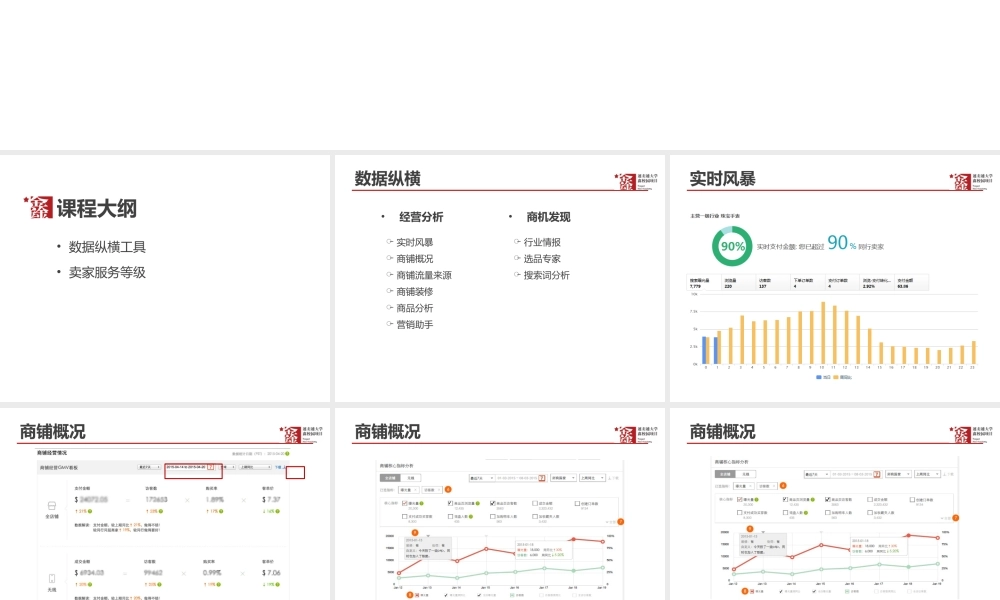Click the mobile phone icon beside 无线 metrics
Viewport: 1000px width, 600px height.
tap(51, 577)
